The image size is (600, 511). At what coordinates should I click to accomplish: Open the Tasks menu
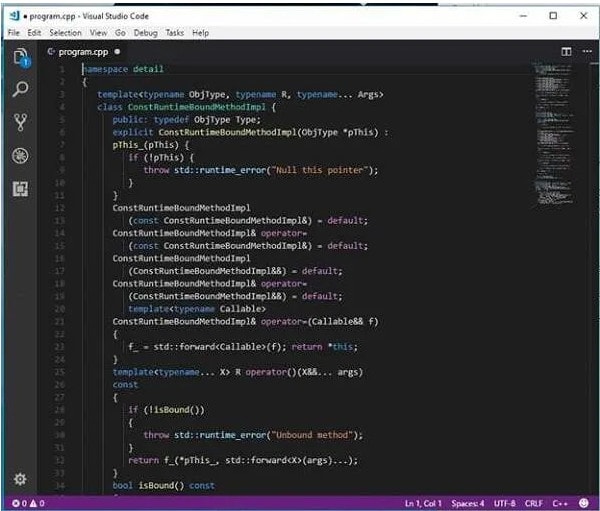[x=174, y=33]
